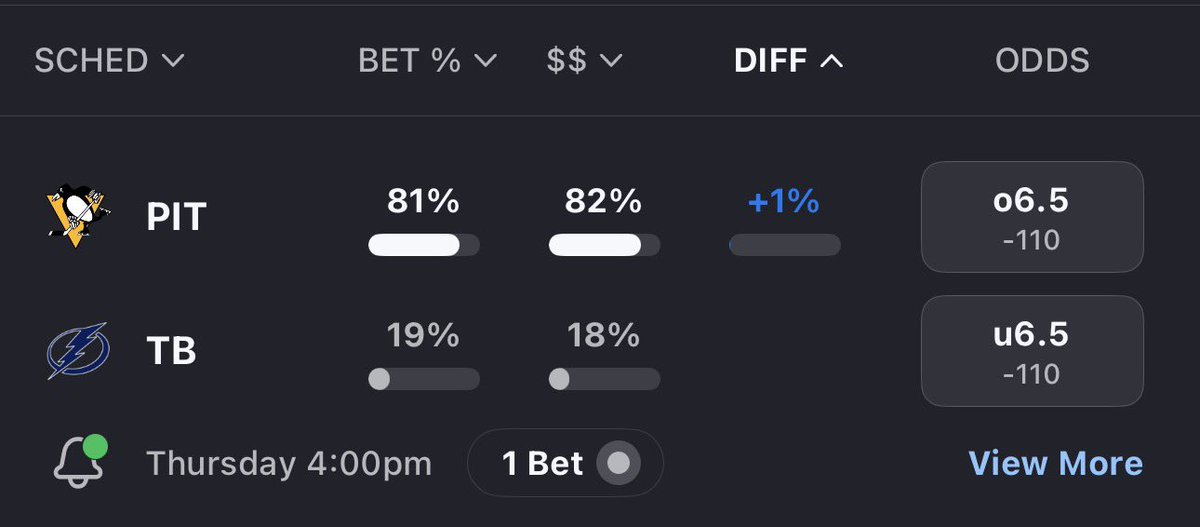Click the Thursday 4:00pm game time
The width and height of the screenshot is (1200, 527).
(x=289, y=463)
